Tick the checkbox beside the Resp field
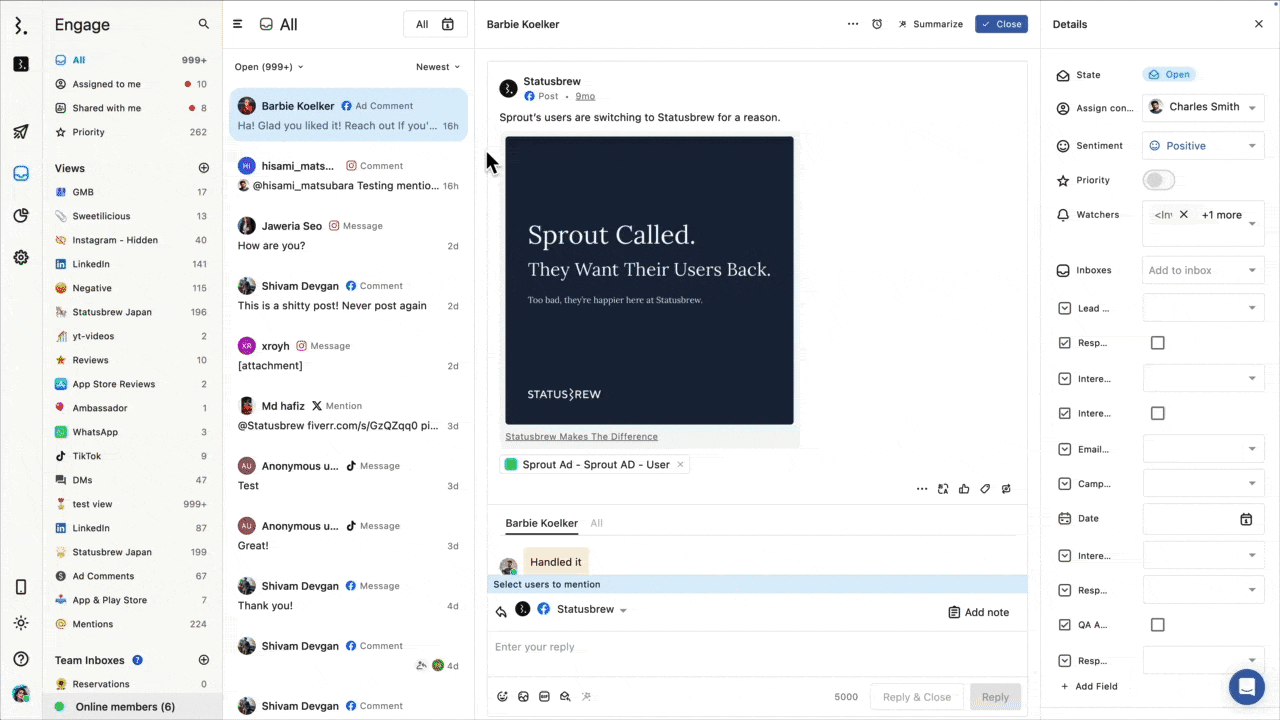This screenshot has width=1280, height=720. click(x=1157, y=342)
